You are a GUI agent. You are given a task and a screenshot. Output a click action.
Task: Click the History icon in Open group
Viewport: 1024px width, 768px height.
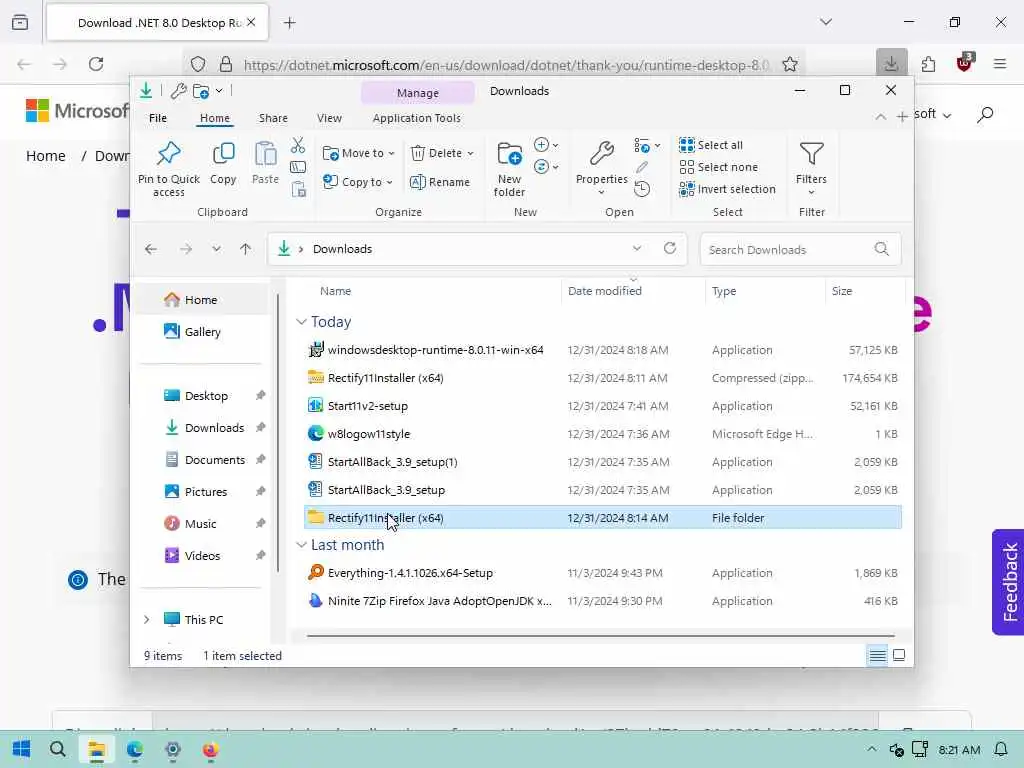pos(642,189)
